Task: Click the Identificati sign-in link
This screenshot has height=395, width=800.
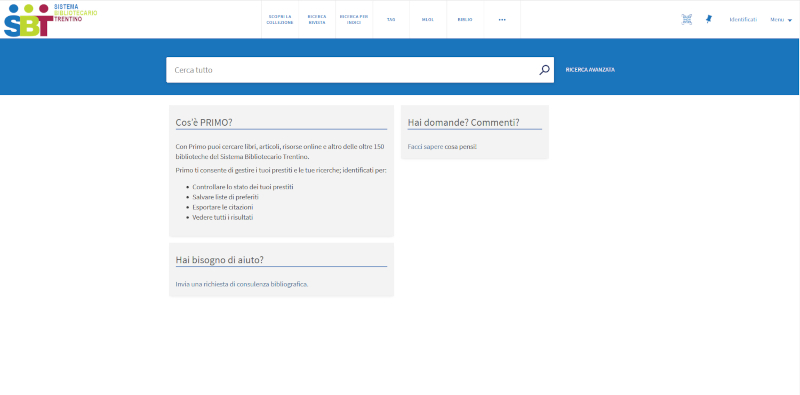Action: (x=743, y=20)
